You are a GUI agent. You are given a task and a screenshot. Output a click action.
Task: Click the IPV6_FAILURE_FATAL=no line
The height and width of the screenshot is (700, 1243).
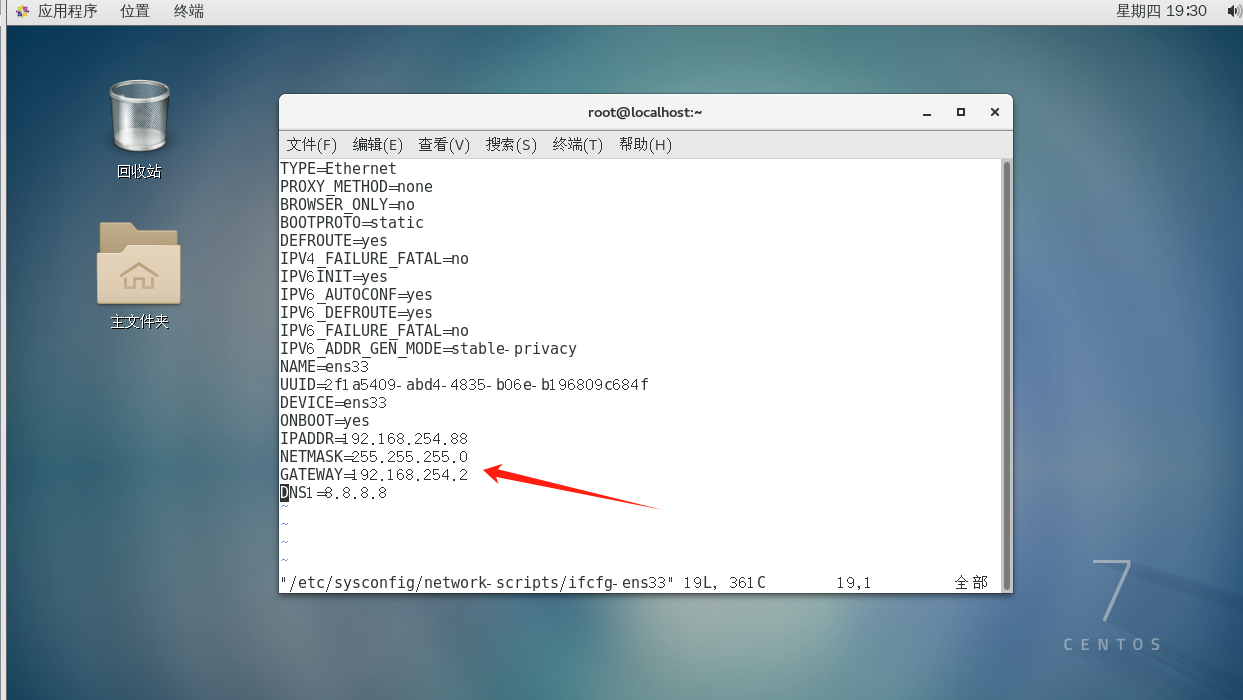tap(374, 331)
